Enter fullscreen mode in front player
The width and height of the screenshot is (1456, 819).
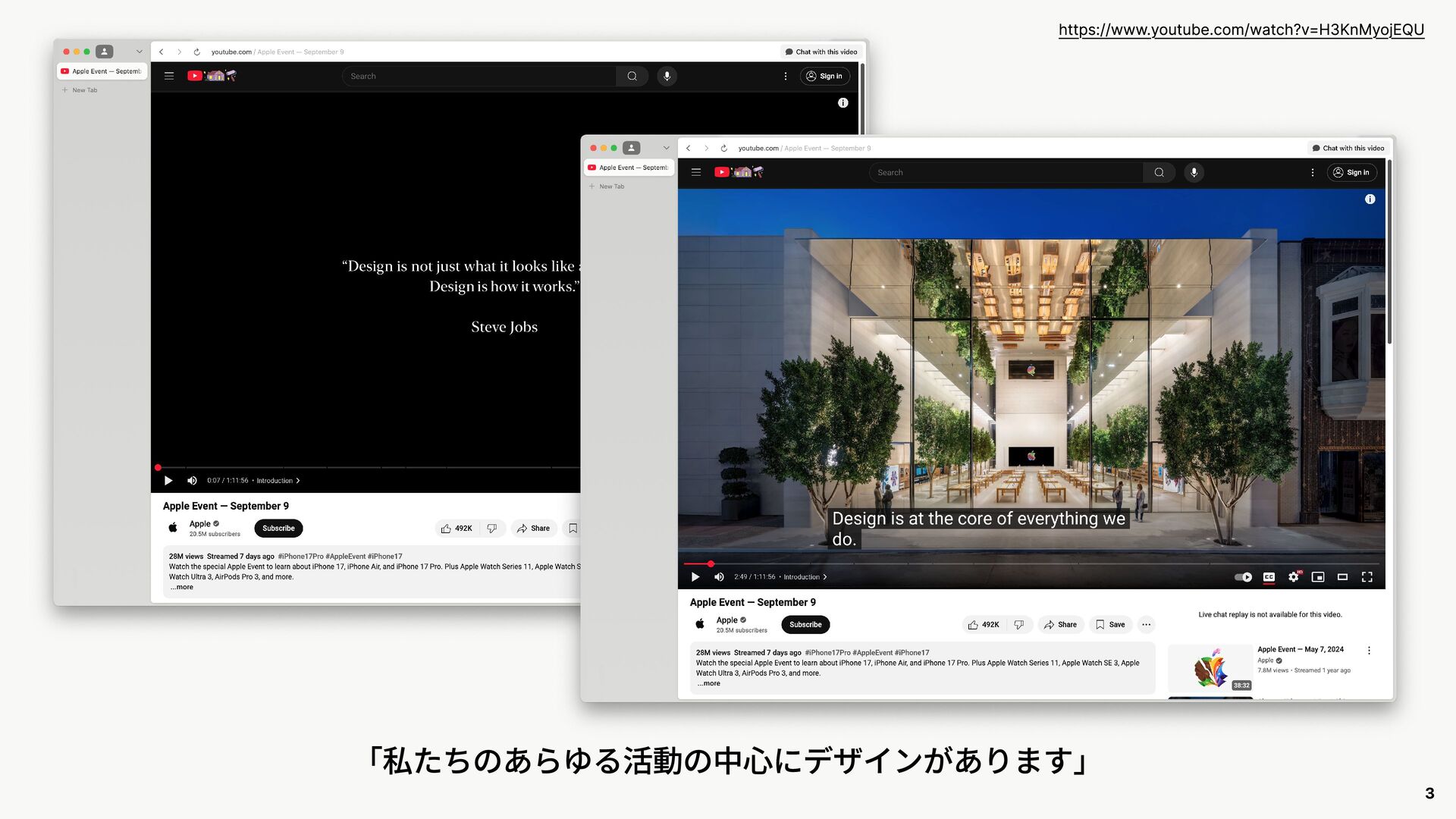click(x=1367, y=577)
